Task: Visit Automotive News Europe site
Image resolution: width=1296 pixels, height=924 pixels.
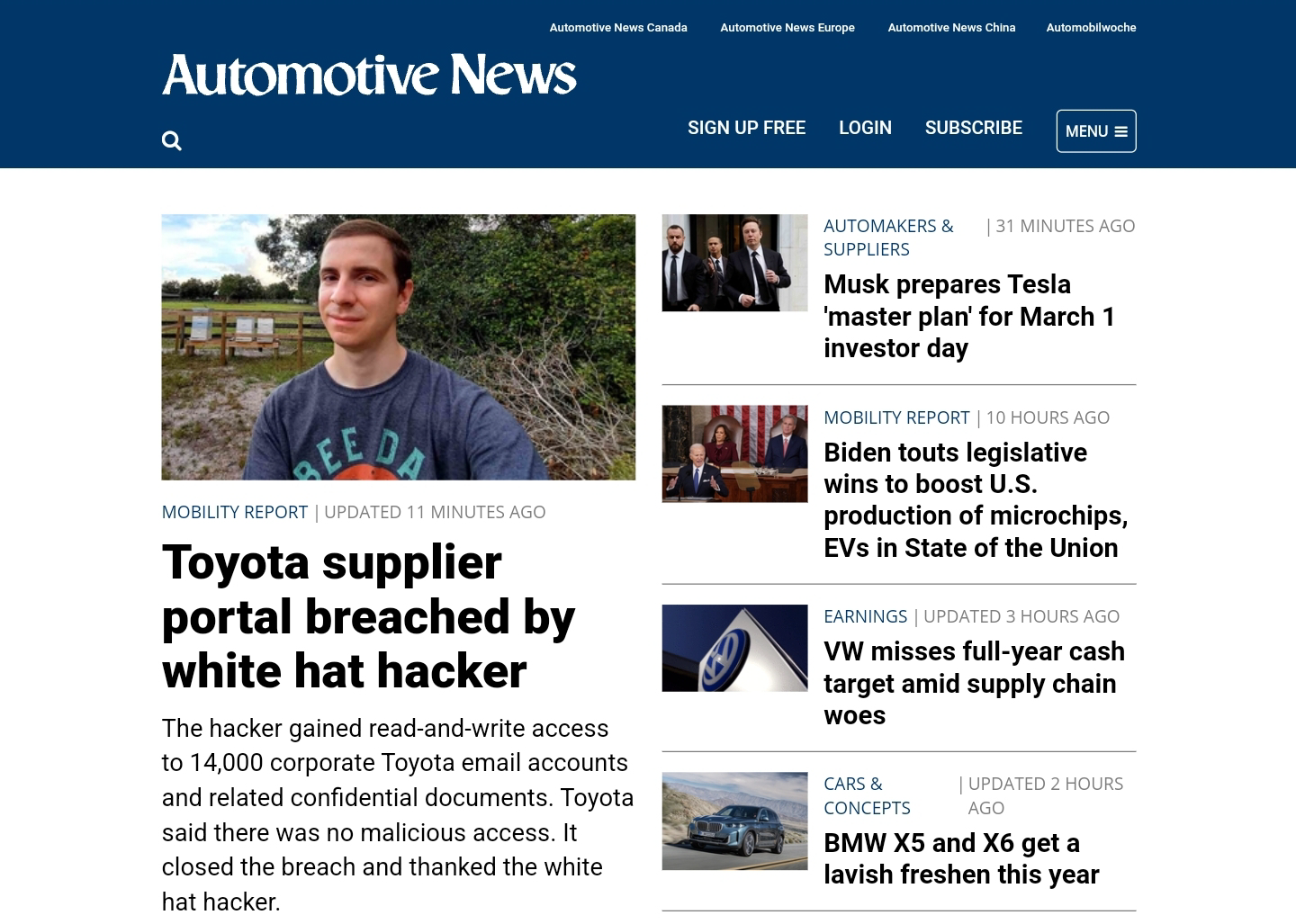Action: coord(787,28)
